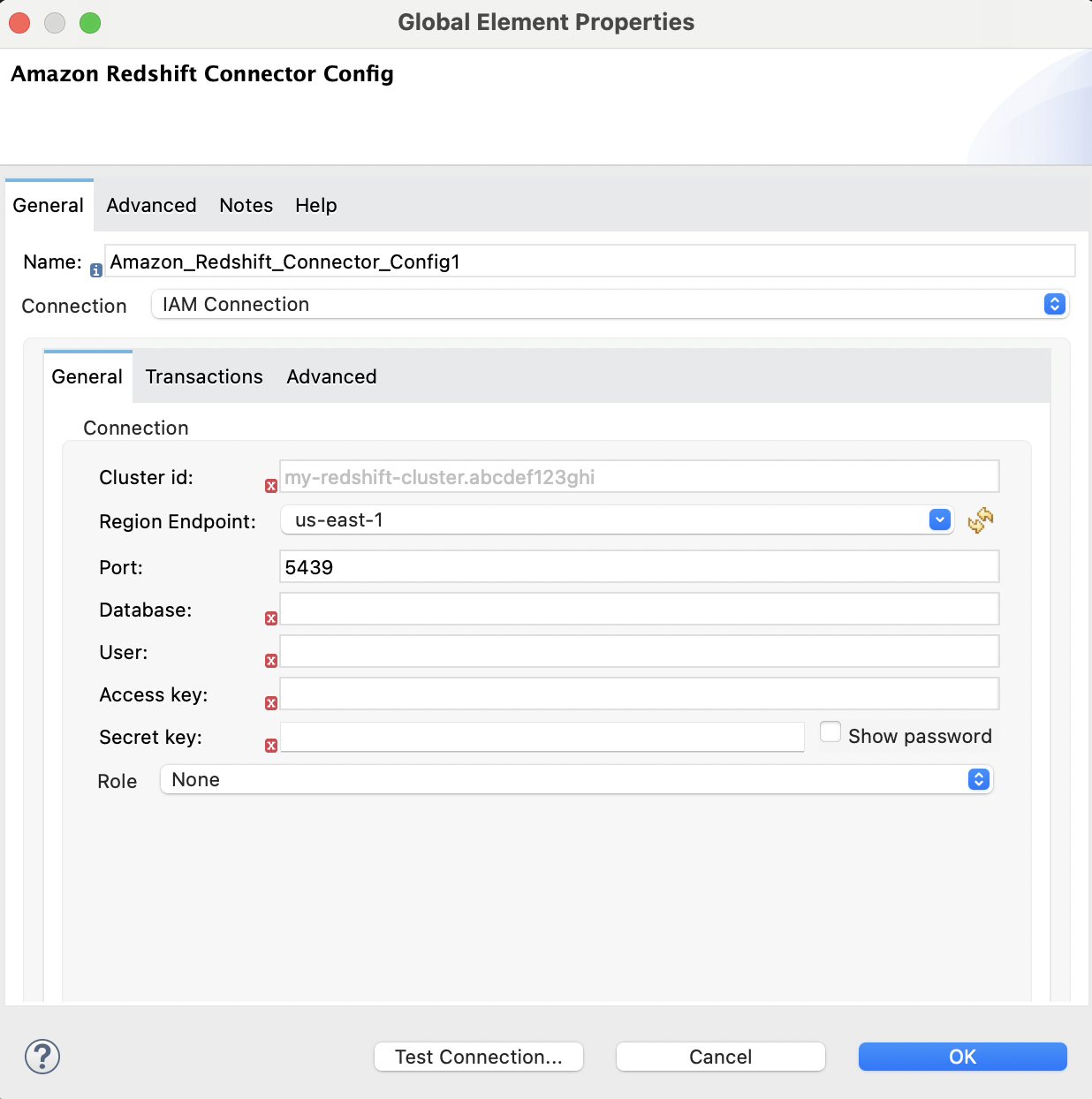The height and width of the screenshot is (1099, 1092).
Task: Click the Cancel button
Action: (x=720, y=1057)
